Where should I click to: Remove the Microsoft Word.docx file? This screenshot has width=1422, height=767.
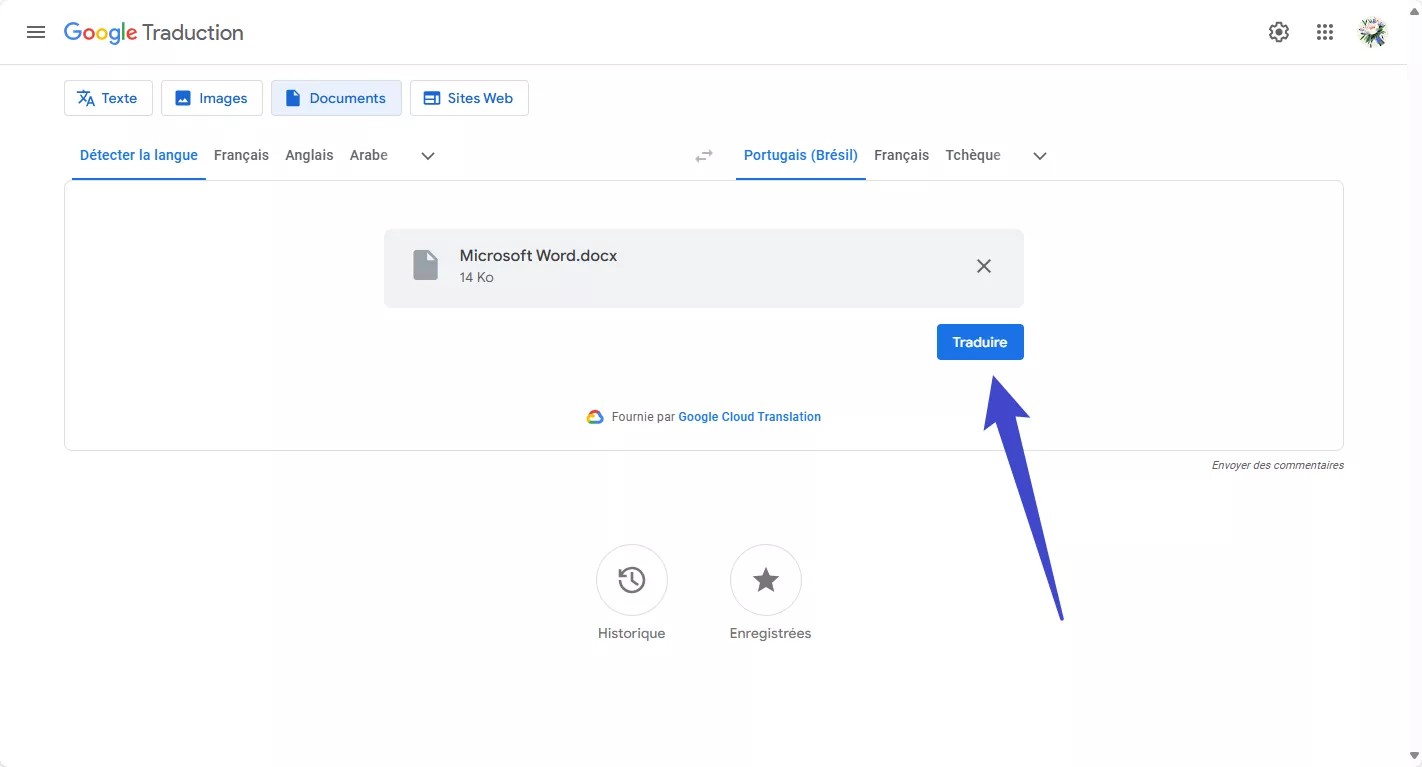[x=984, y=266]
